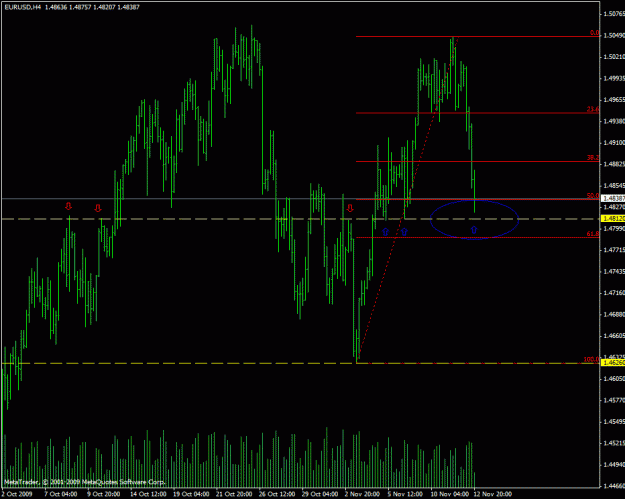
Task: Select the 61.8 Fibonacci level label
Action: coord(593,234)
